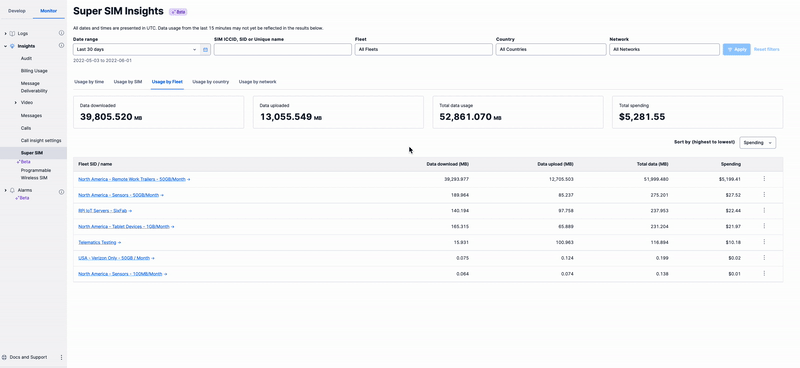This screenshot has height=368, width=800.
Task: Click the Data downloaded 39,805.520 MB card
Action: click(159, 112)
